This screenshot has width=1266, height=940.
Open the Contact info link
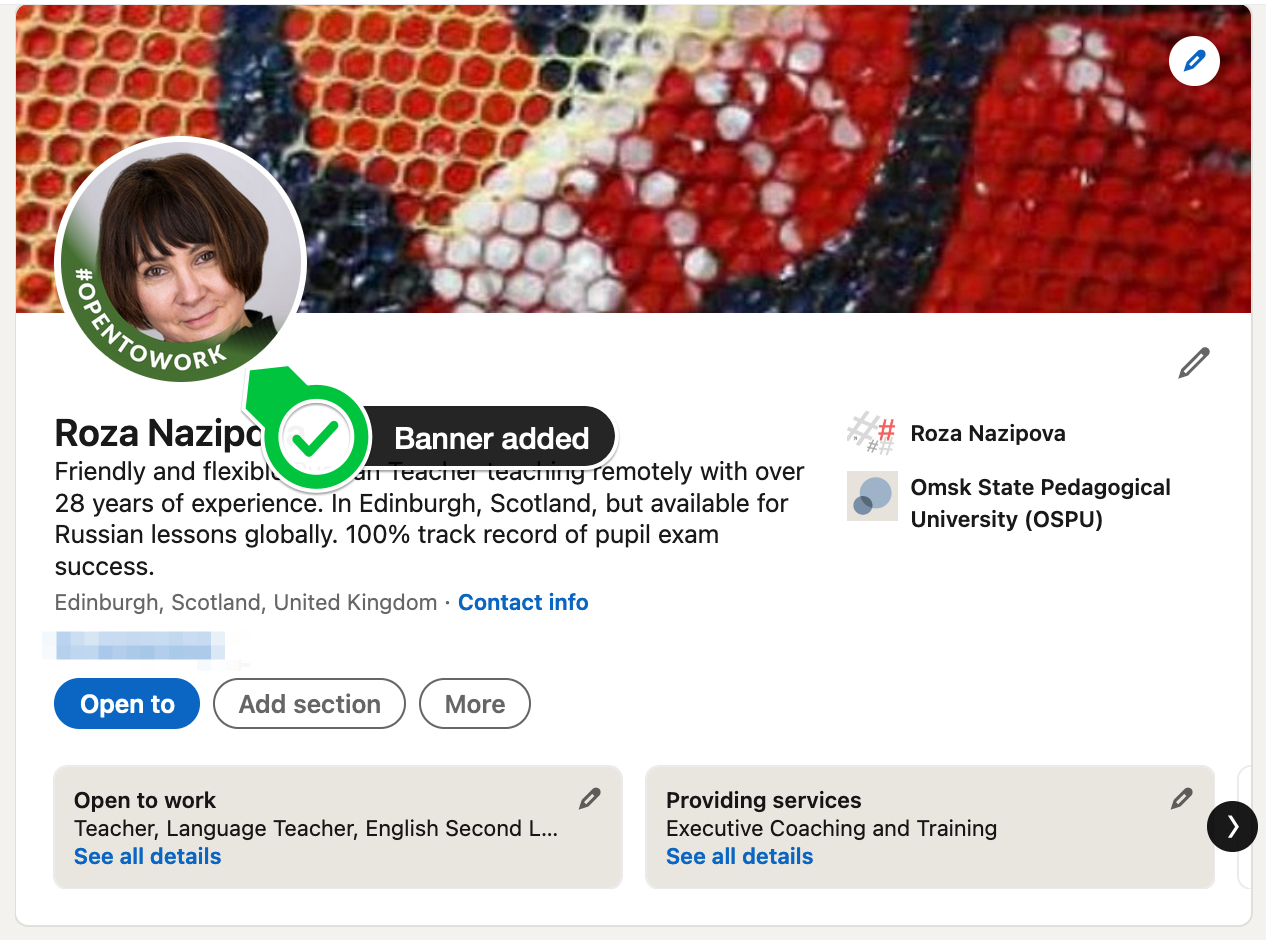523,602
